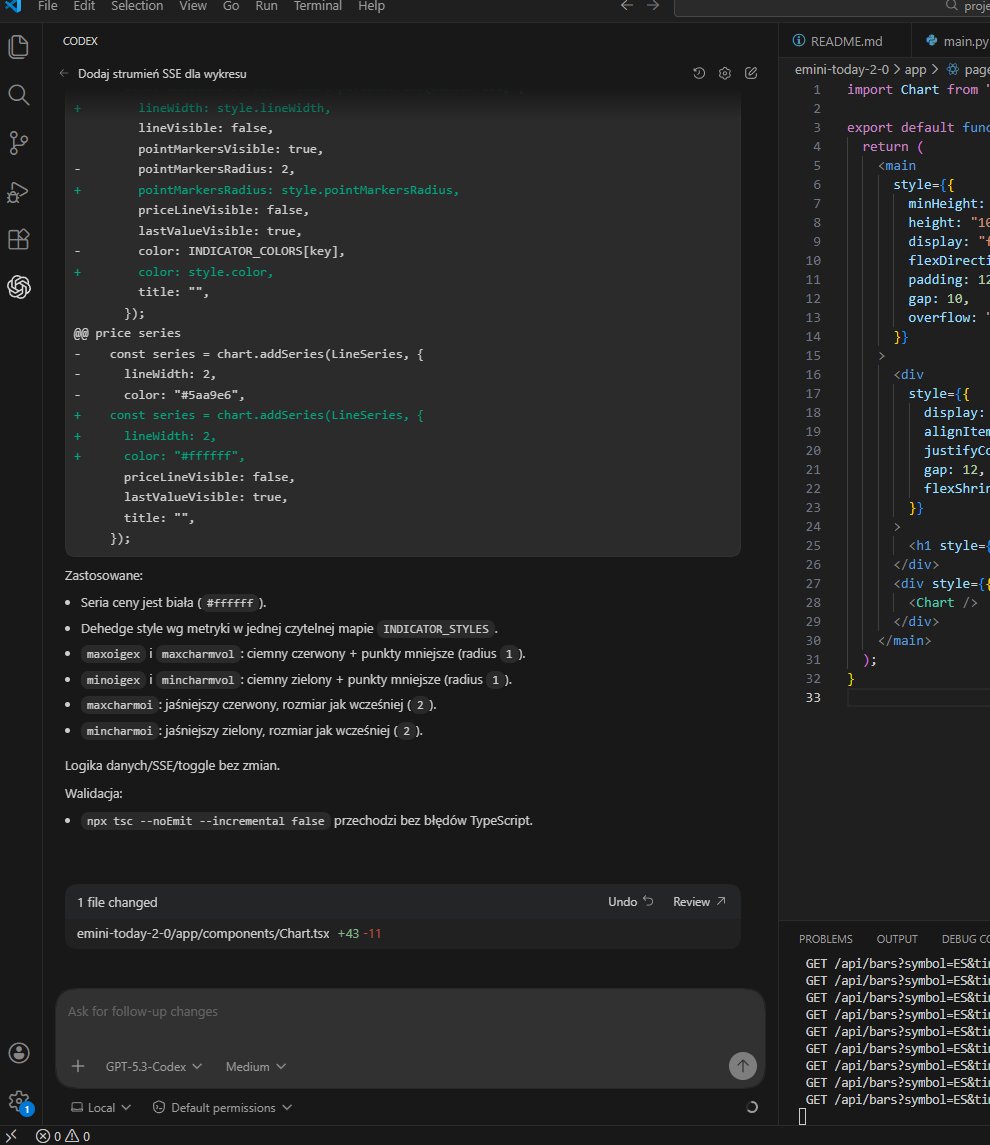Viewport: 990px width, 1145px height.
Task: Click the 1 file changed label
Action: coord(117,903)
